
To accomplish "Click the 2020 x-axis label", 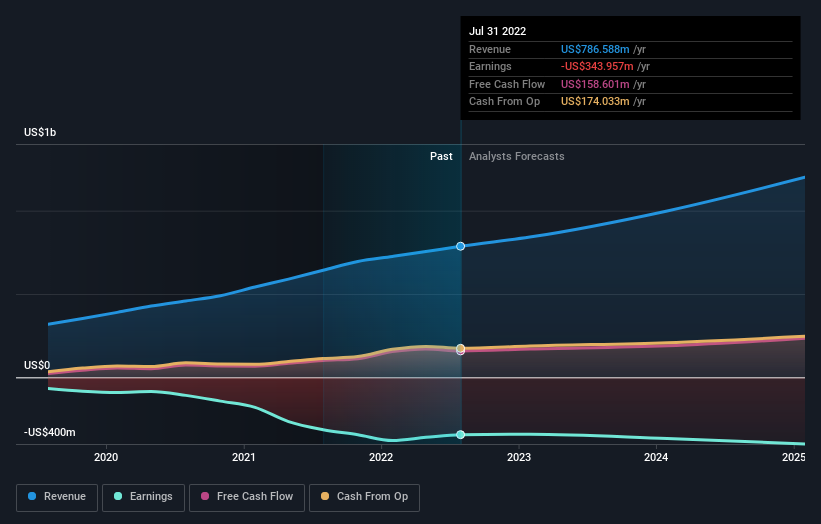I will (x=106, y=457).
